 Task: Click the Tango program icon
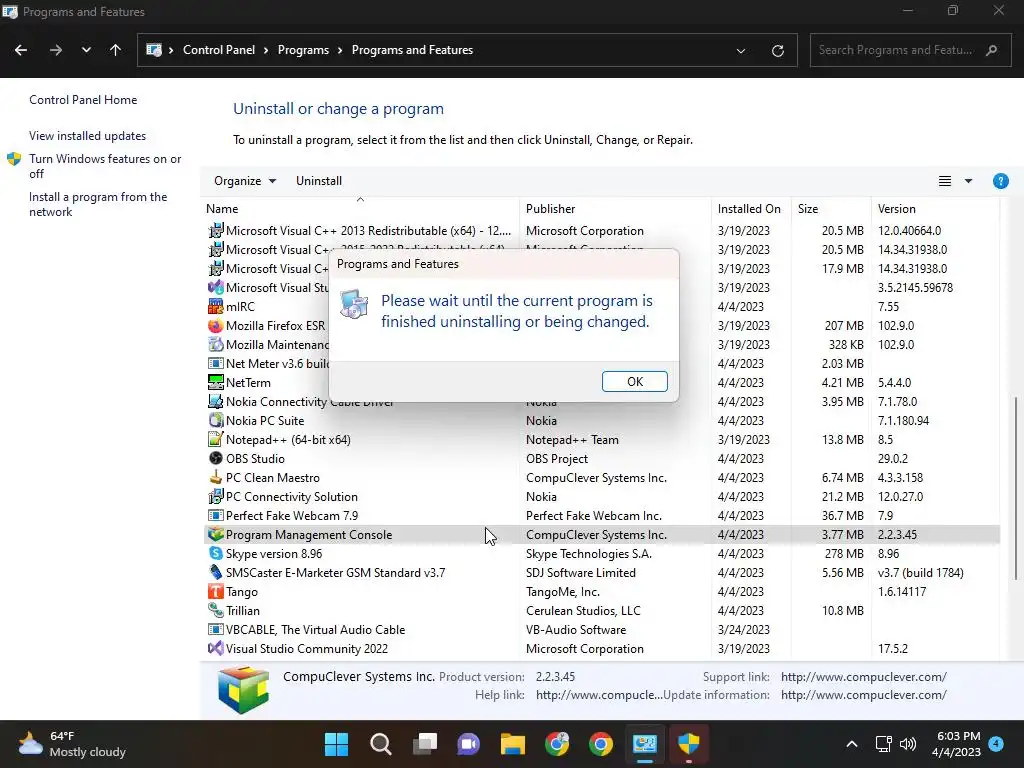pos(216,591)
